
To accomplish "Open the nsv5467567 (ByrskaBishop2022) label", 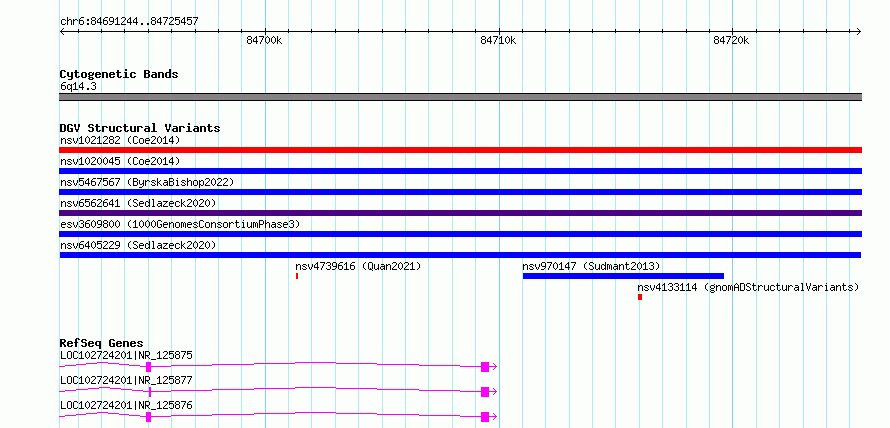I will point(147,182).
